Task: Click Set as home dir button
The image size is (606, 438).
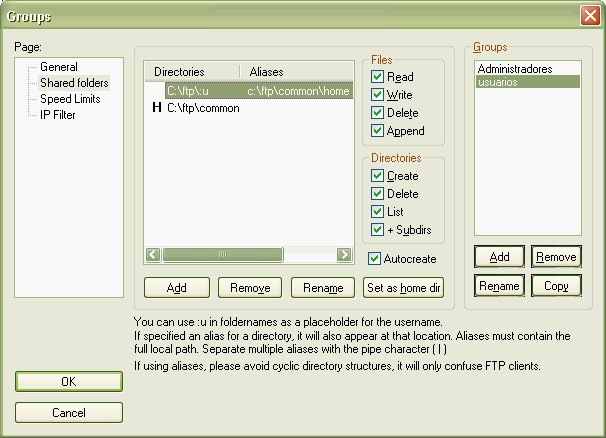Action: 403,288
